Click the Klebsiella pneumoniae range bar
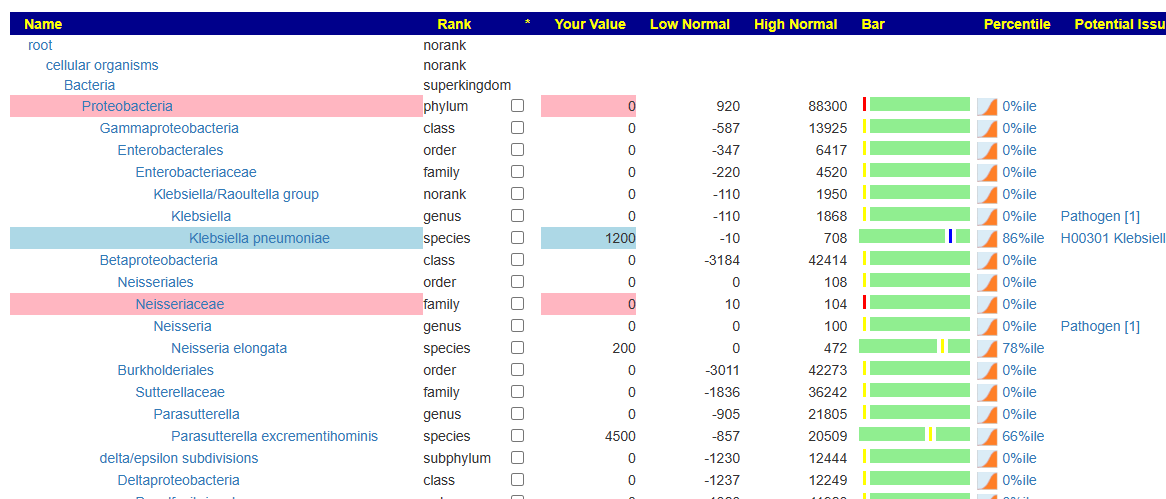 pyautogui.click(x=915, y=236)
